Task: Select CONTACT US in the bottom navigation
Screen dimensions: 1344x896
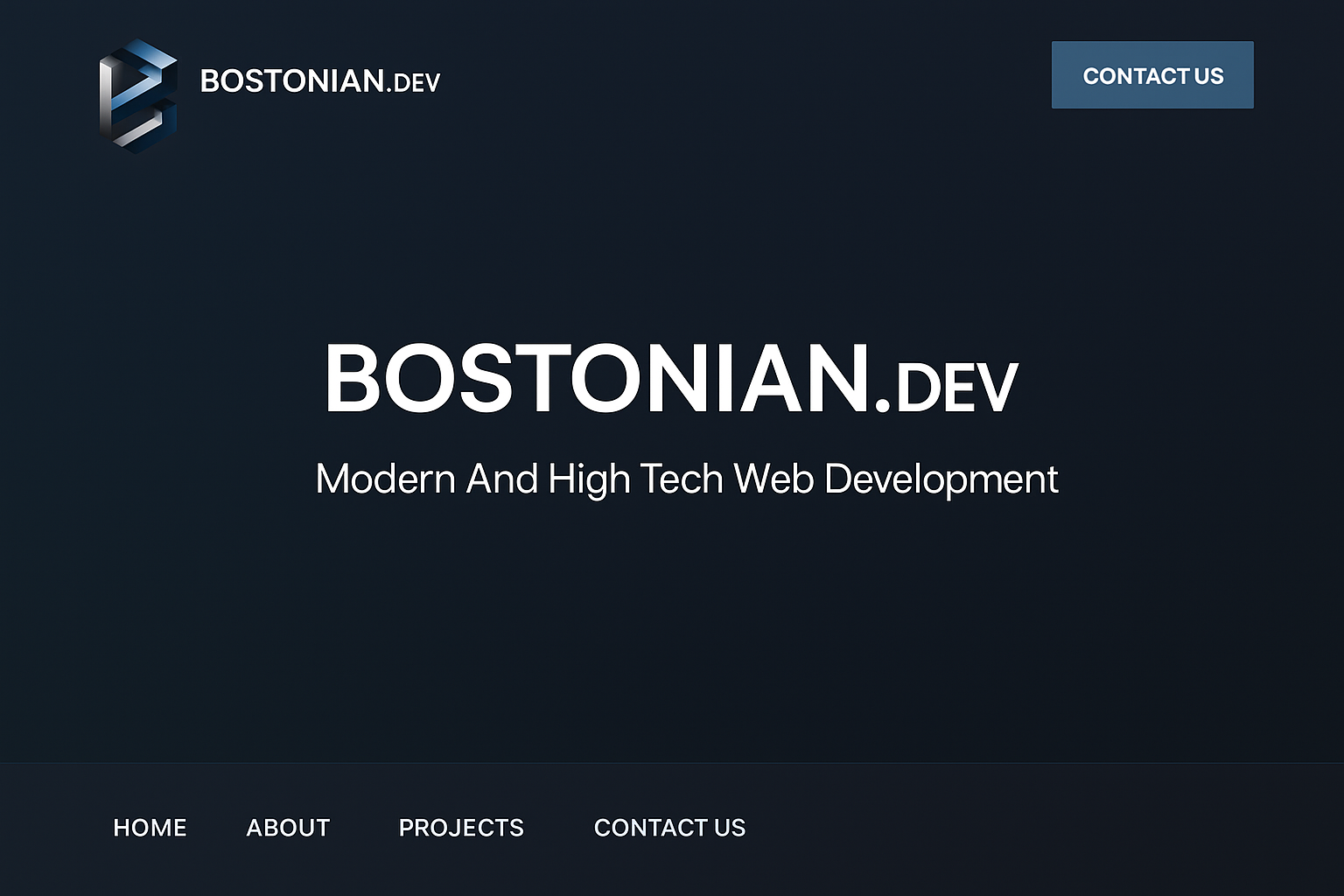Action: pos(669,828)
